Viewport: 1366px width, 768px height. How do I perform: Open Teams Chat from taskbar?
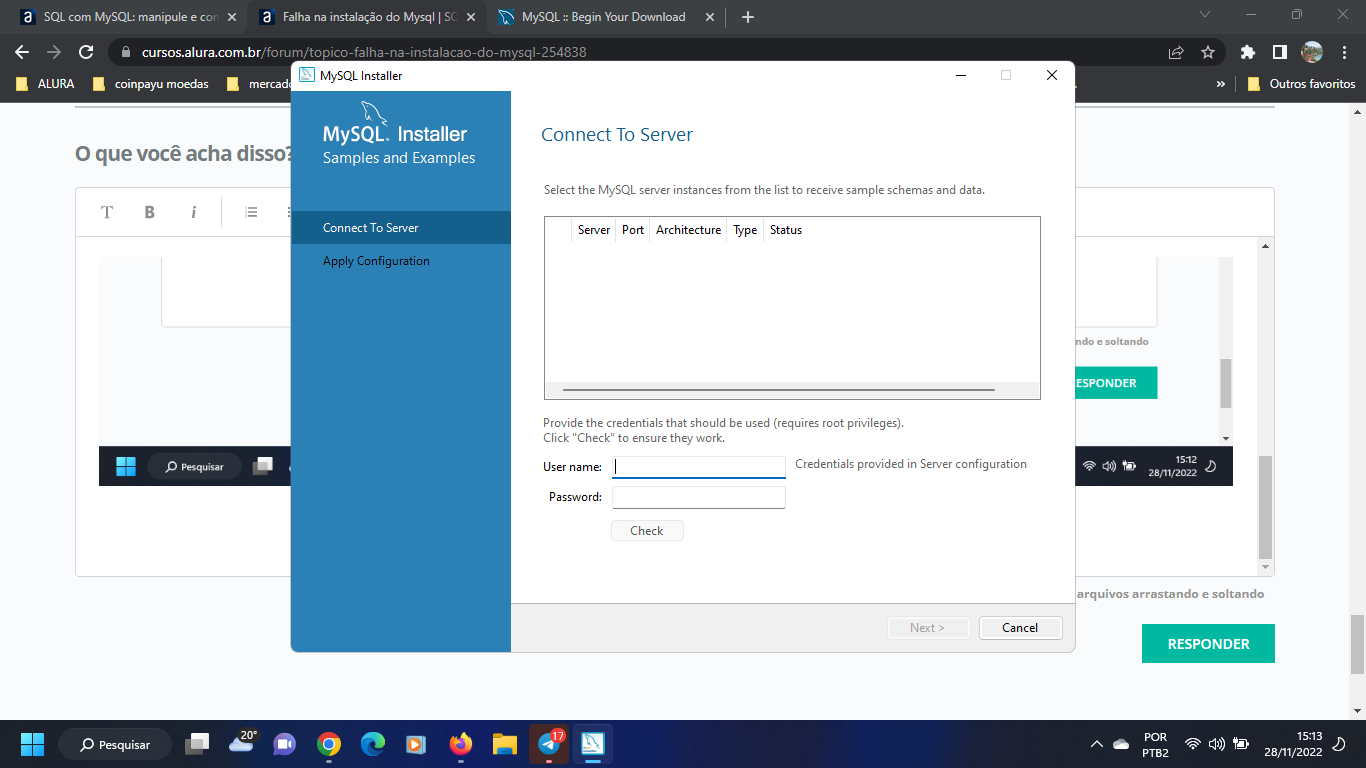tap(285, 744)
